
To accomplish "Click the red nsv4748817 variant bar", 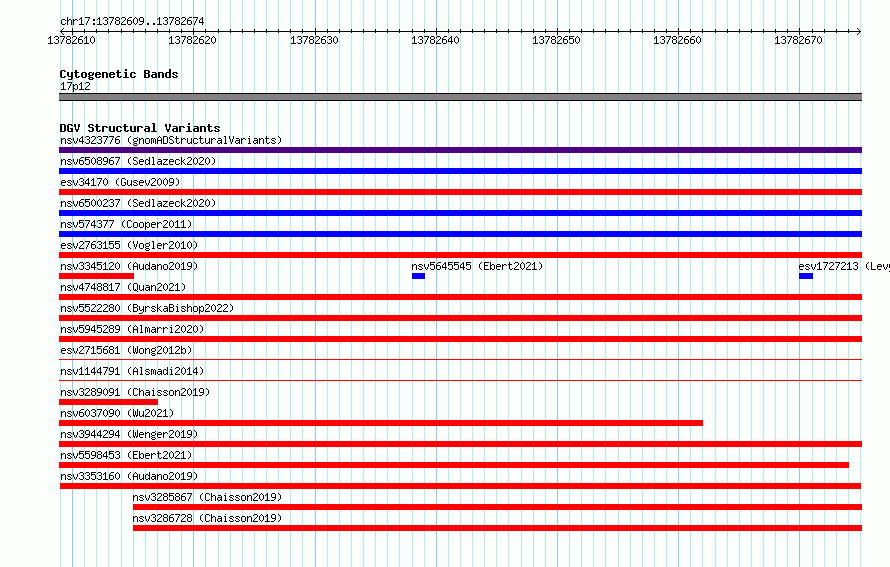I will point(460,297).
